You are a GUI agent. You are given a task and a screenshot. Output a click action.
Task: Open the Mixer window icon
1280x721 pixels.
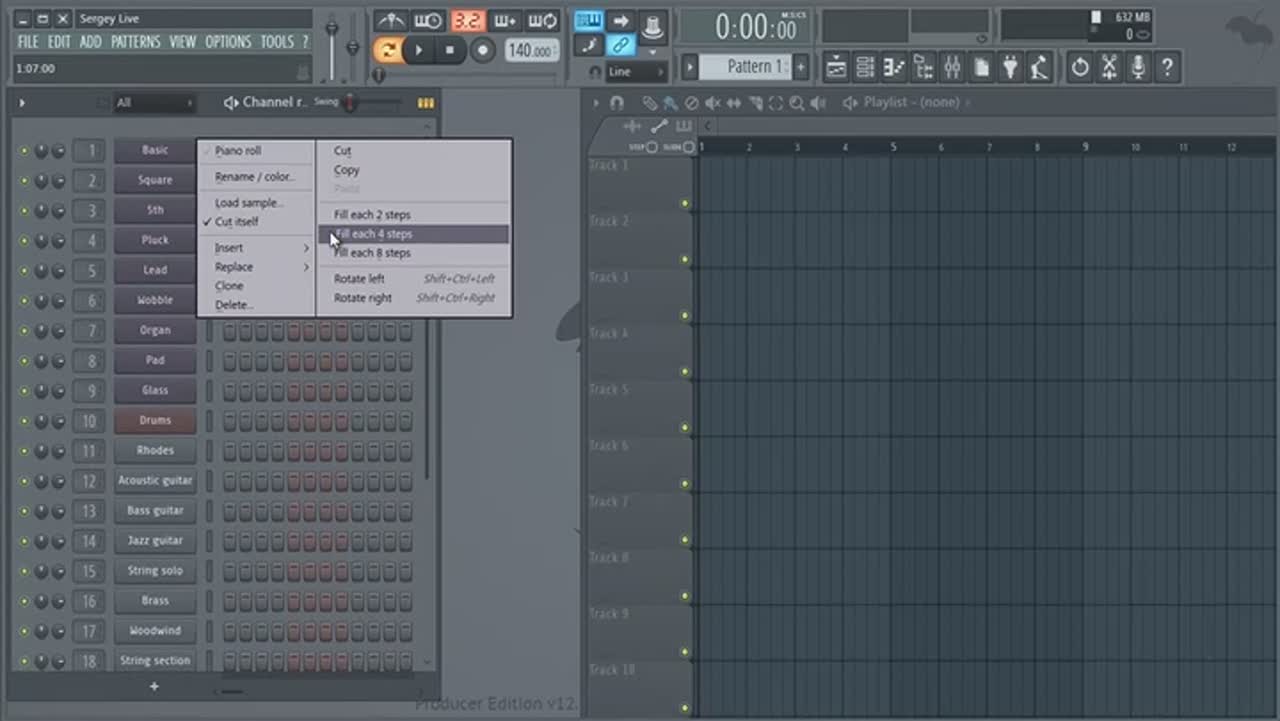pyautogui.click(x=952, y=67)
